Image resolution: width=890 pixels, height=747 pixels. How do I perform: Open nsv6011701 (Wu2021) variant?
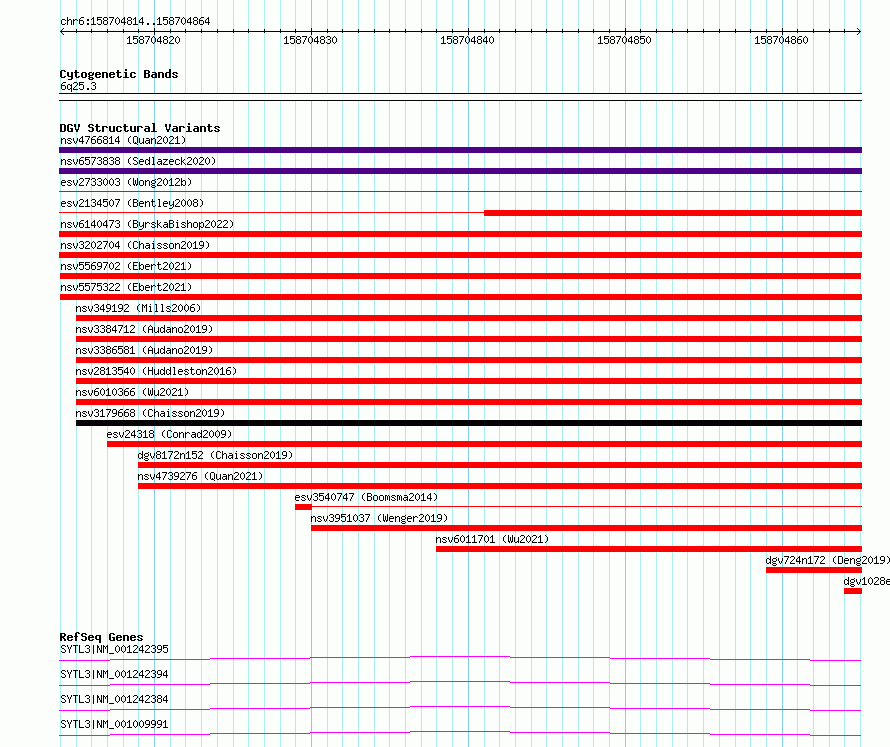492,539
